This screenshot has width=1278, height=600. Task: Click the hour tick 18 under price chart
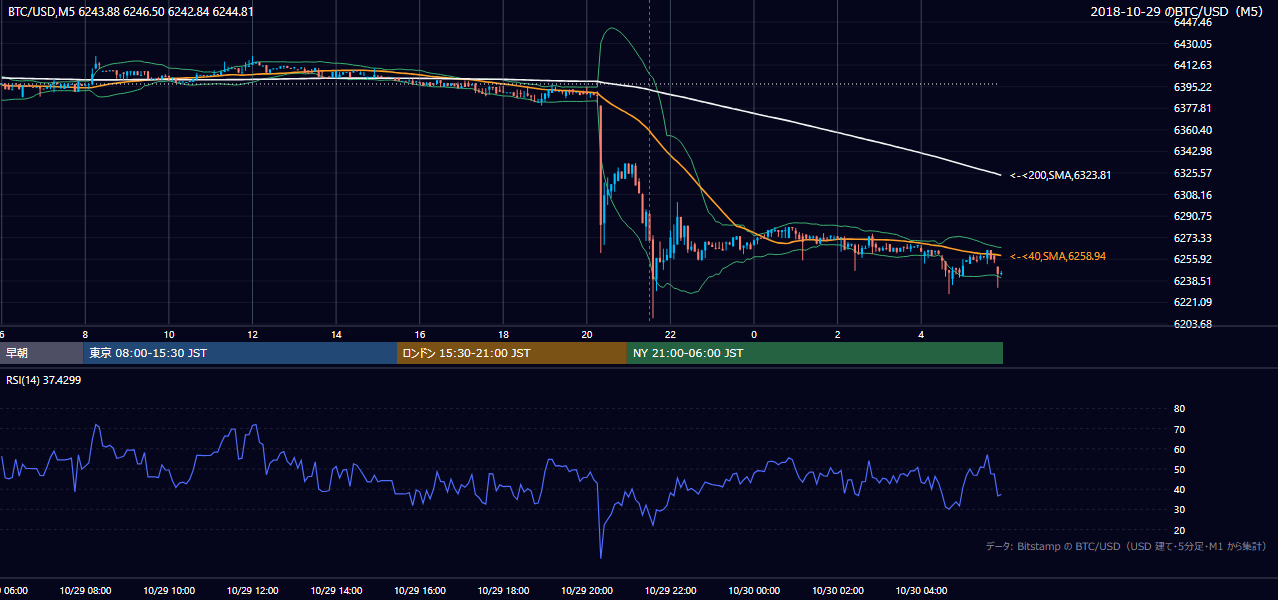coord(503,334)
